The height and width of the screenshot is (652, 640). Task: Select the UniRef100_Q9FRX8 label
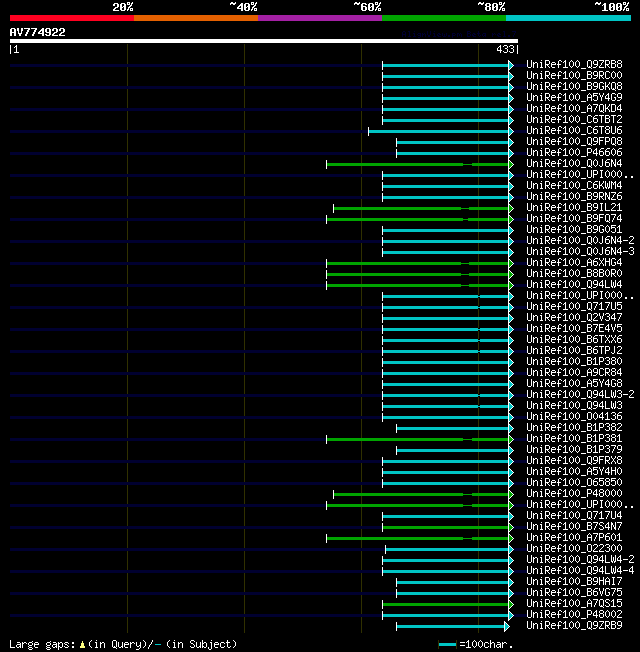pos(574,461)
